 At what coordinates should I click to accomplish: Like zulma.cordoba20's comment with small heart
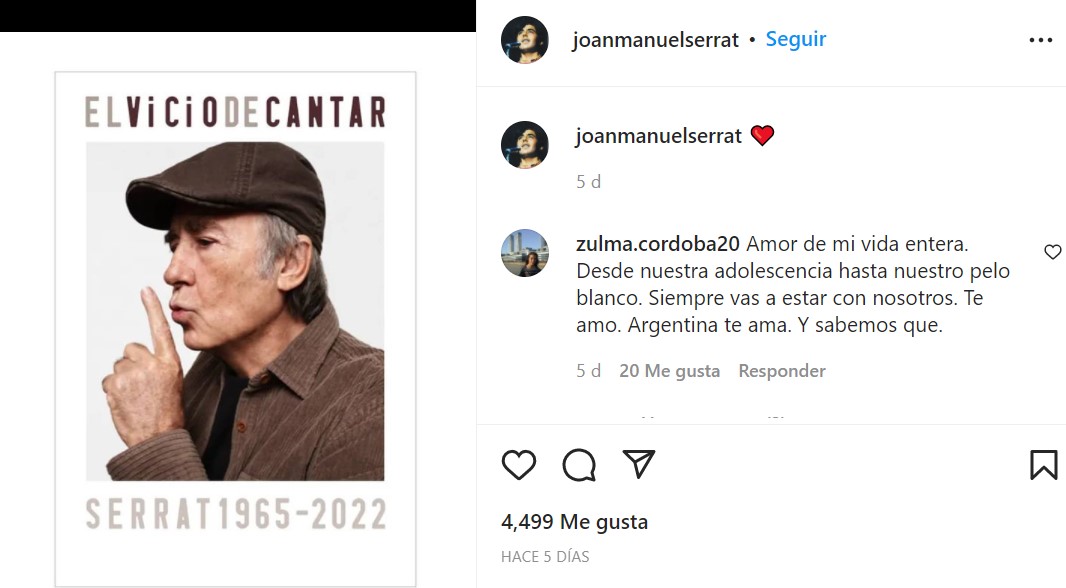pyautogui.click(x=1052, y=252)
